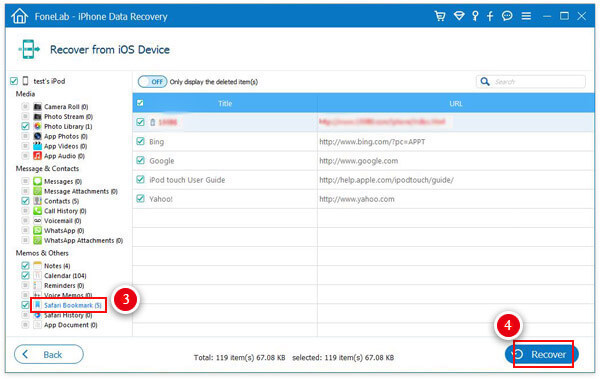Click the Bing URL cell
Viewport: 600px width, 379px height.
coord(372,142)
